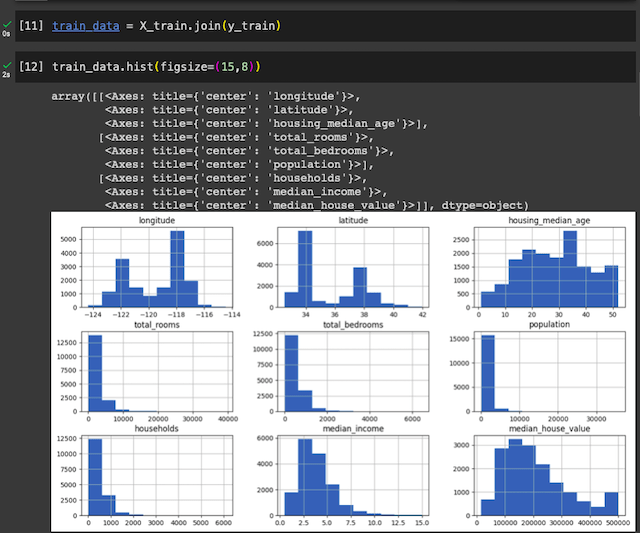640x533 pixels.
Task: Click the housing_median_age histogram title
Action: point(549,220)
